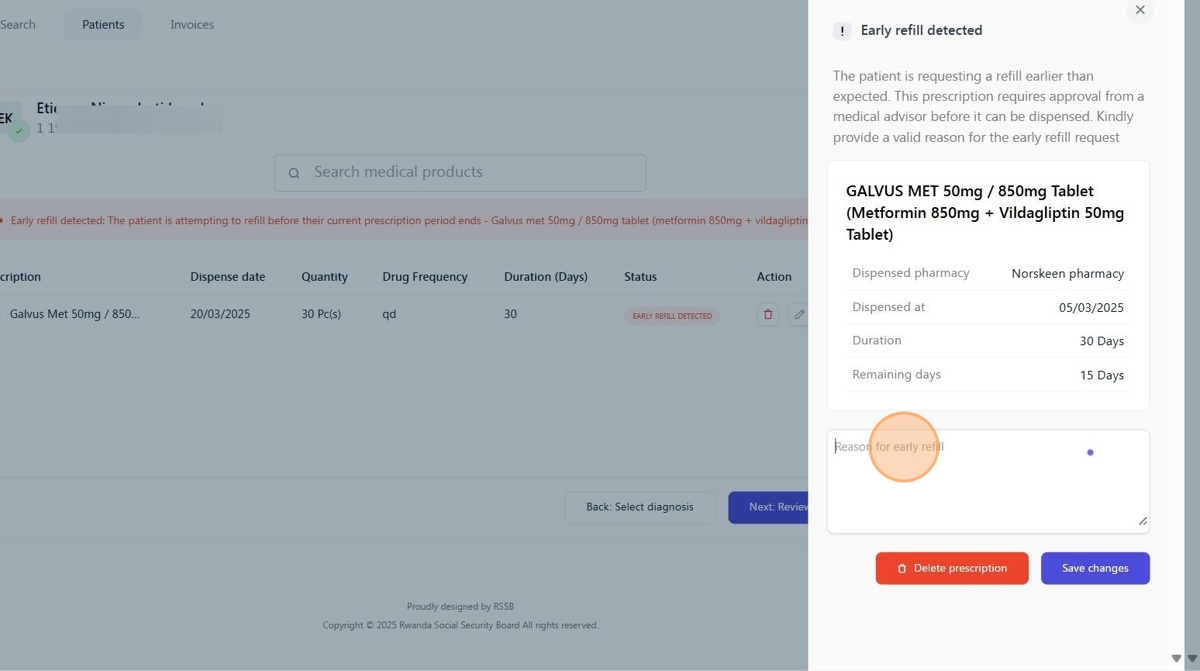This screenshot has width=1200, height=671.
Task: Click the Dispense date column header
Action: (228, 277)
